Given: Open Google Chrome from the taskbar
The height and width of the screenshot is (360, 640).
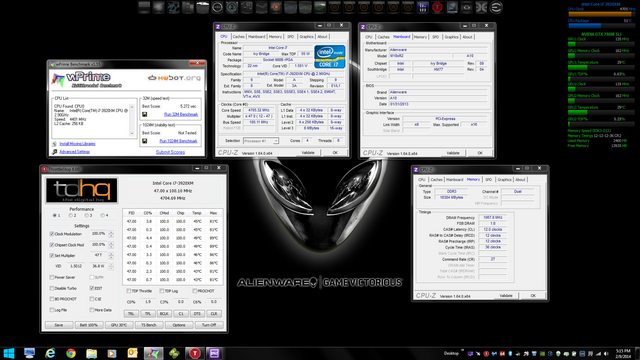Looking at the screenshot, I should click(x=71, y=353).
